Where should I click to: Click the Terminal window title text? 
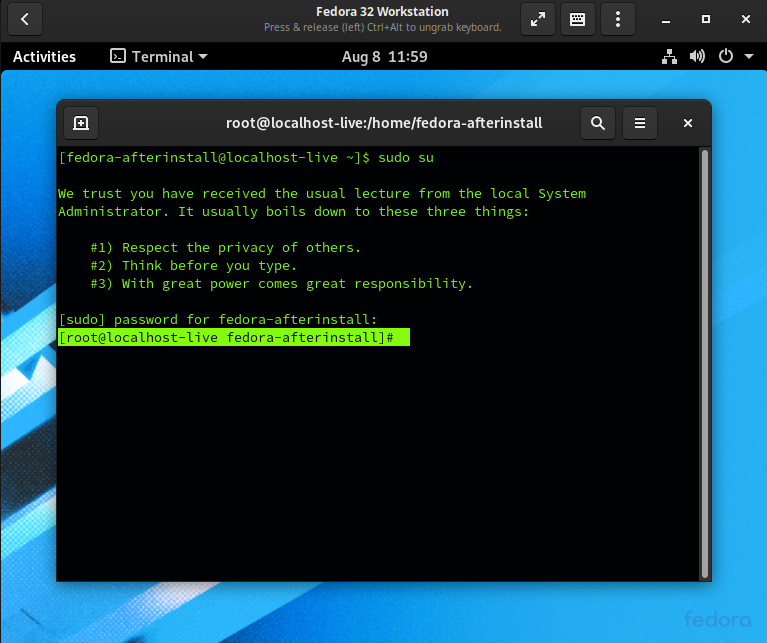[384, 123]
